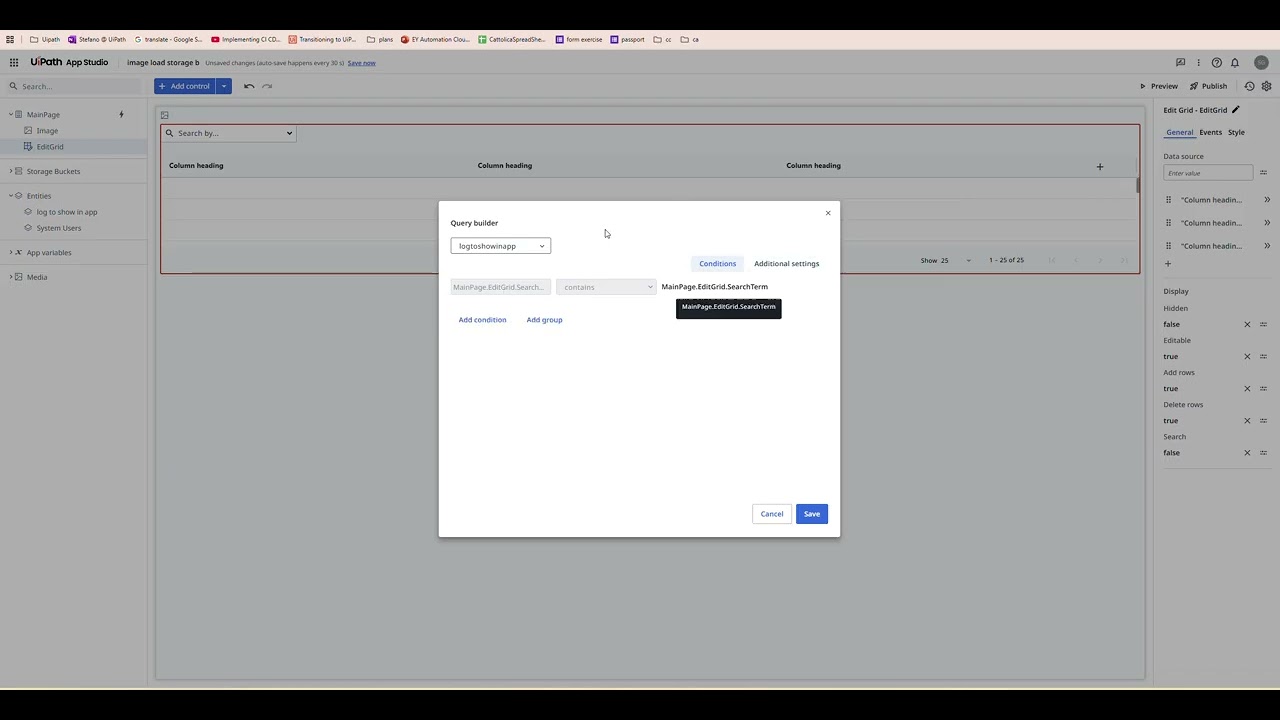
Task: Open the UiPath app launcher grid icon
Action: coord(14,62)
